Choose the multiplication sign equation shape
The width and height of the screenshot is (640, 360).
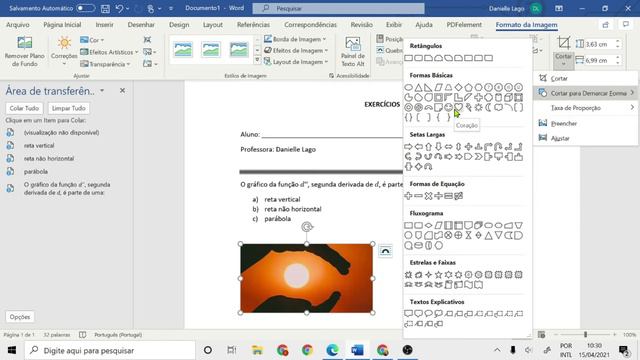point(429,196)
